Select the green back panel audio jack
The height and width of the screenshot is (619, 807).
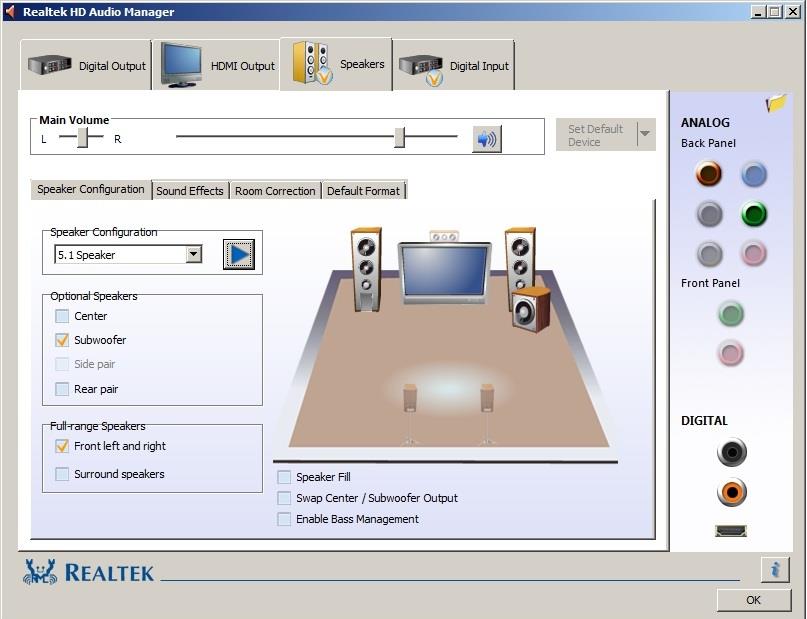point(754,214)
